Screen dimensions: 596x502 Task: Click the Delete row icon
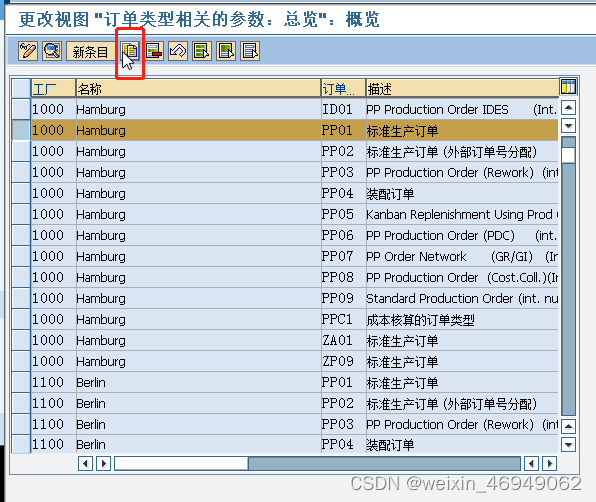154,51
